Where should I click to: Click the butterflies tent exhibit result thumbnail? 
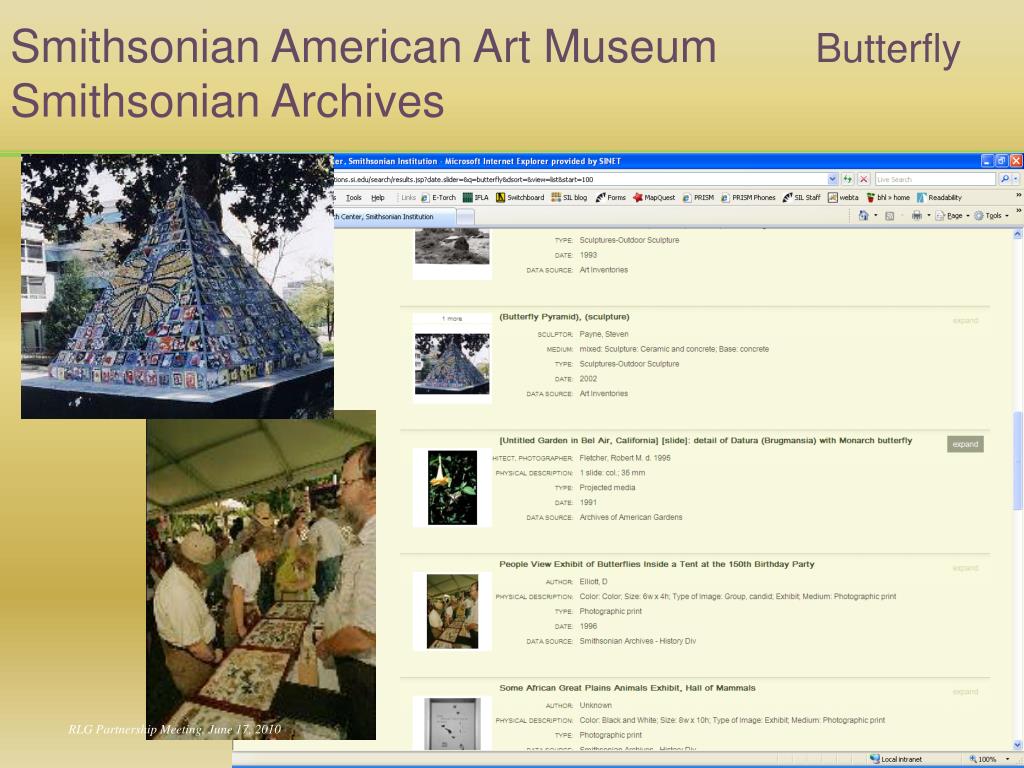[x=452, y=611]
